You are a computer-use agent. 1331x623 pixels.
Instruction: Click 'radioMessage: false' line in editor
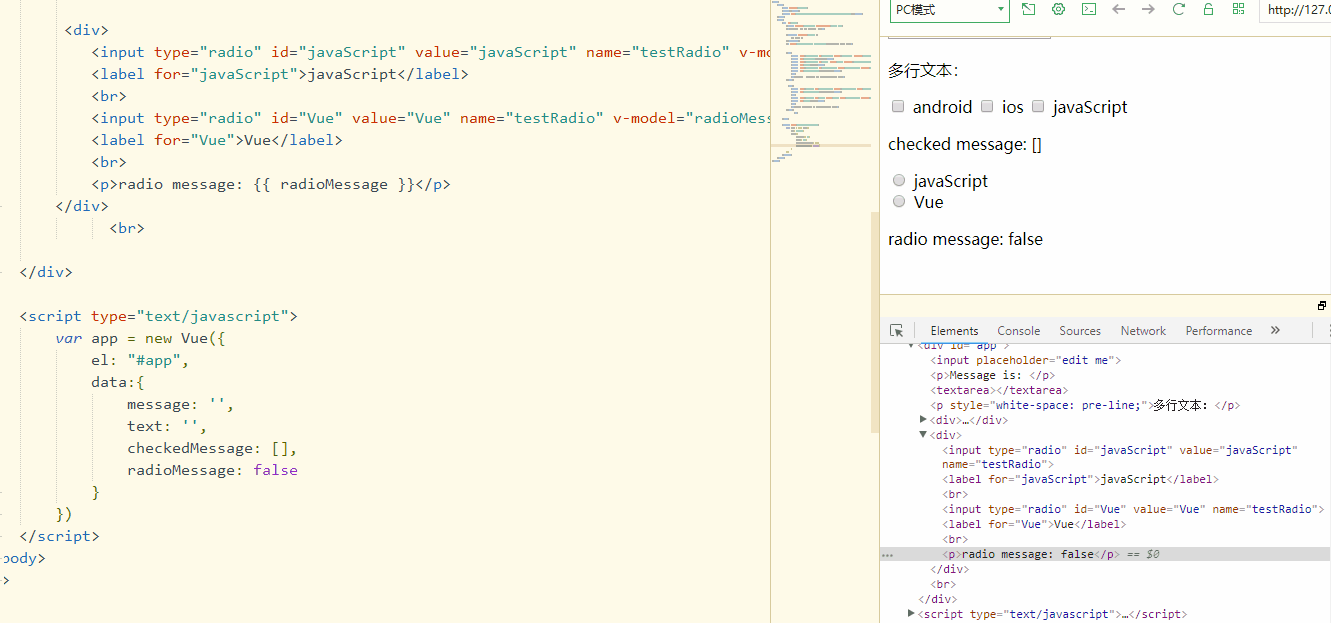click(x=212, y=470)
